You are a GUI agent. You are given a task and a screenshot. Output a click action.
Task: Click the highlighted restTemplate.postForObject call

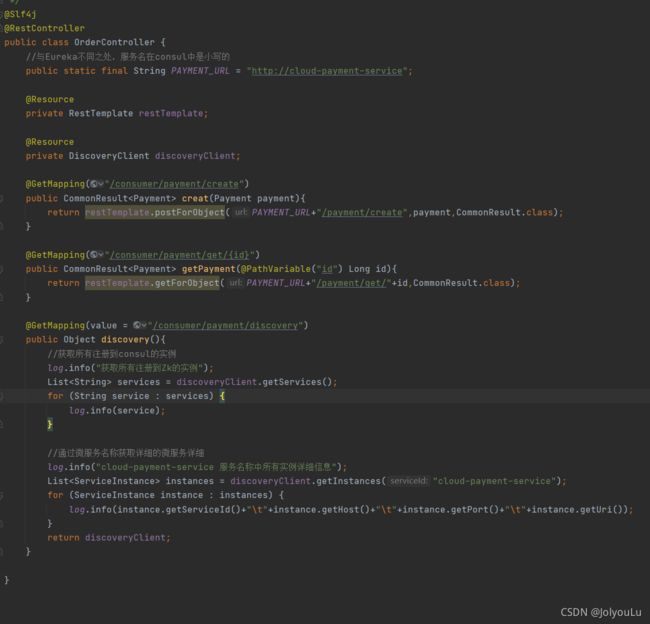pos(155,212)
